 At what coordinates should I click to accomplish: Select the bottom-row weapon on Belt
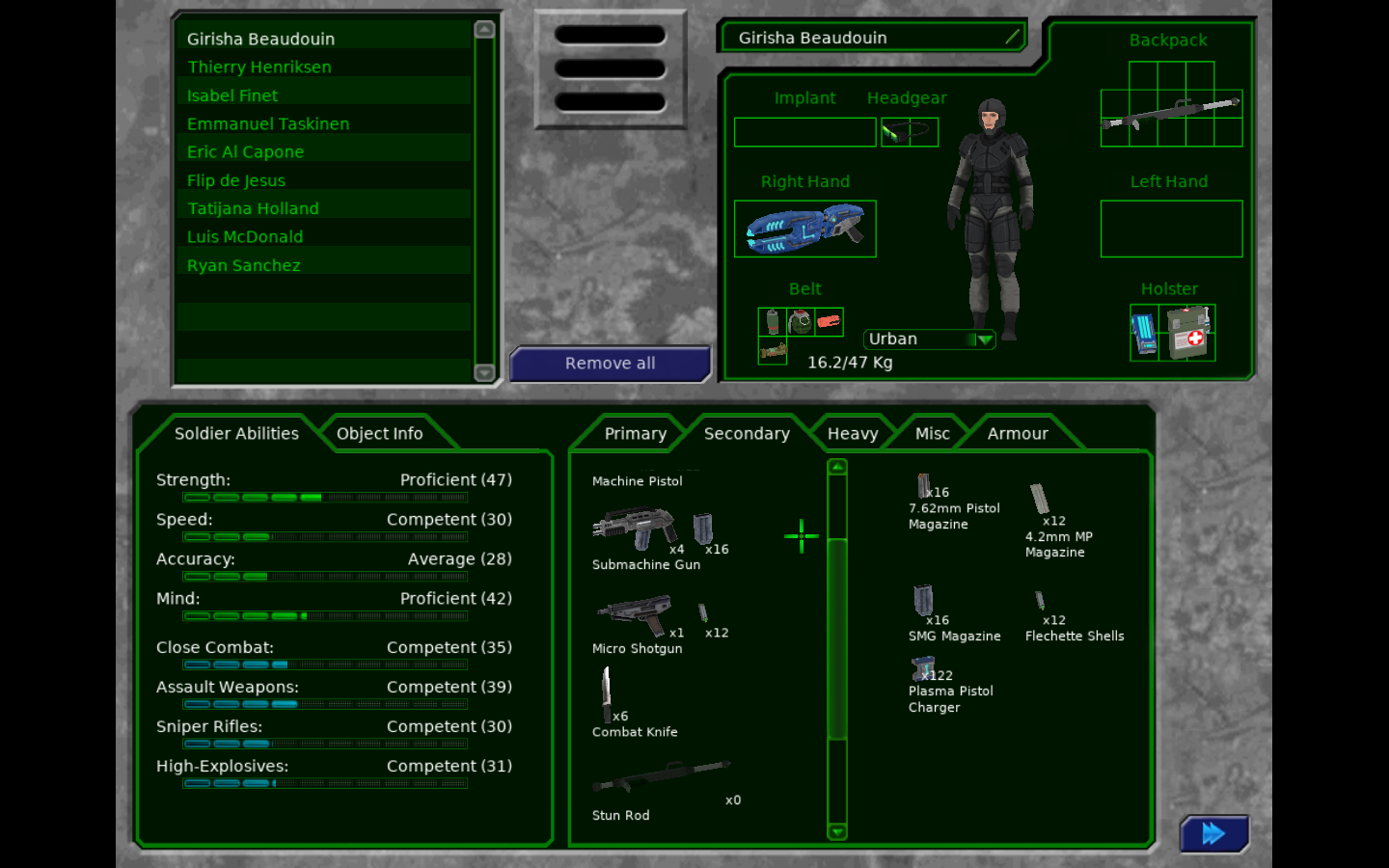pyautogui.click(x=773, y=351)
